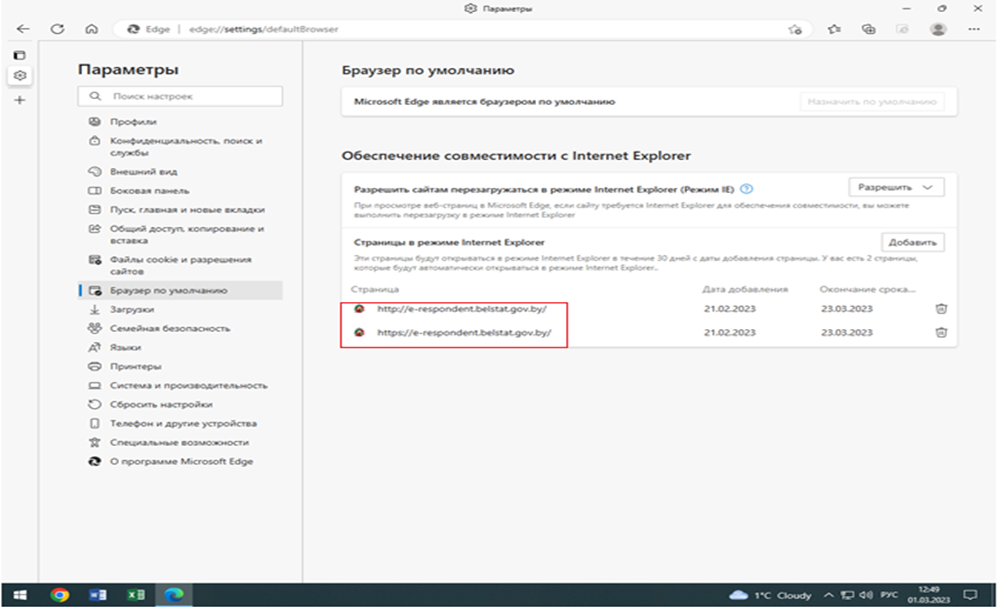Launch Google Chrome from the taskbar
Image resolution: width=999 pixels, height=608 pixels.
click(60, 595)
